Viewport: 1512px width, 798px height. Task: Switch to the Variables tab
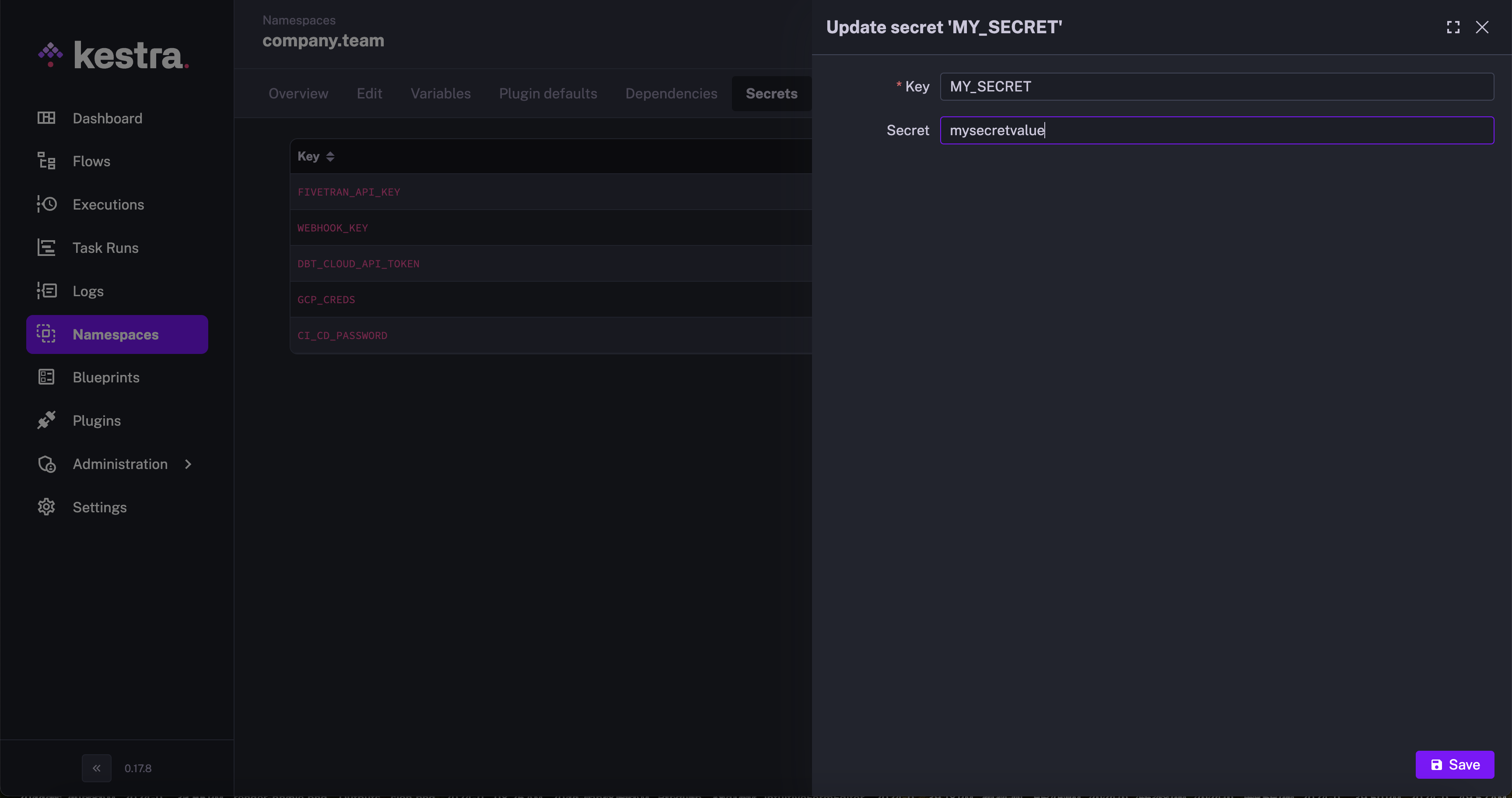[x=440, y=93]
